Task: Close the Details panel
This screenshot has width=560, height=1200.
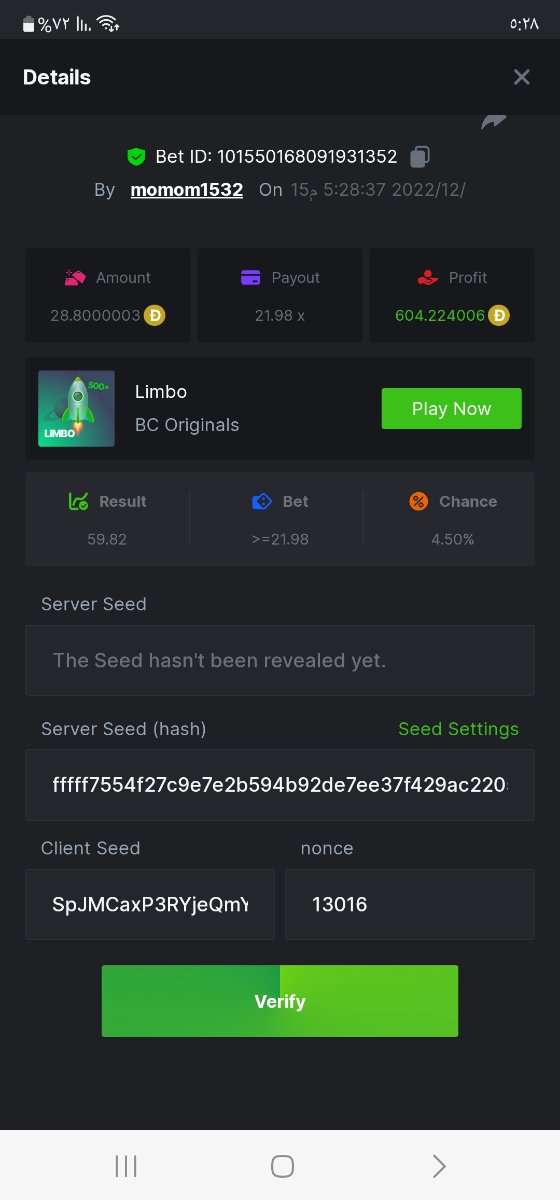Action: pos(521,77)
